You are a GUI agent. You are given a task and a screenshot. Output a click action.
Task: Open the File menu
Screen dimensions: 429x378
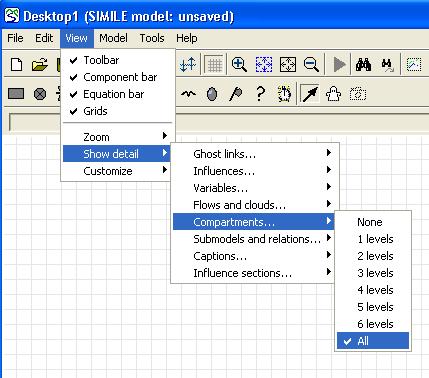coord(15,38)
